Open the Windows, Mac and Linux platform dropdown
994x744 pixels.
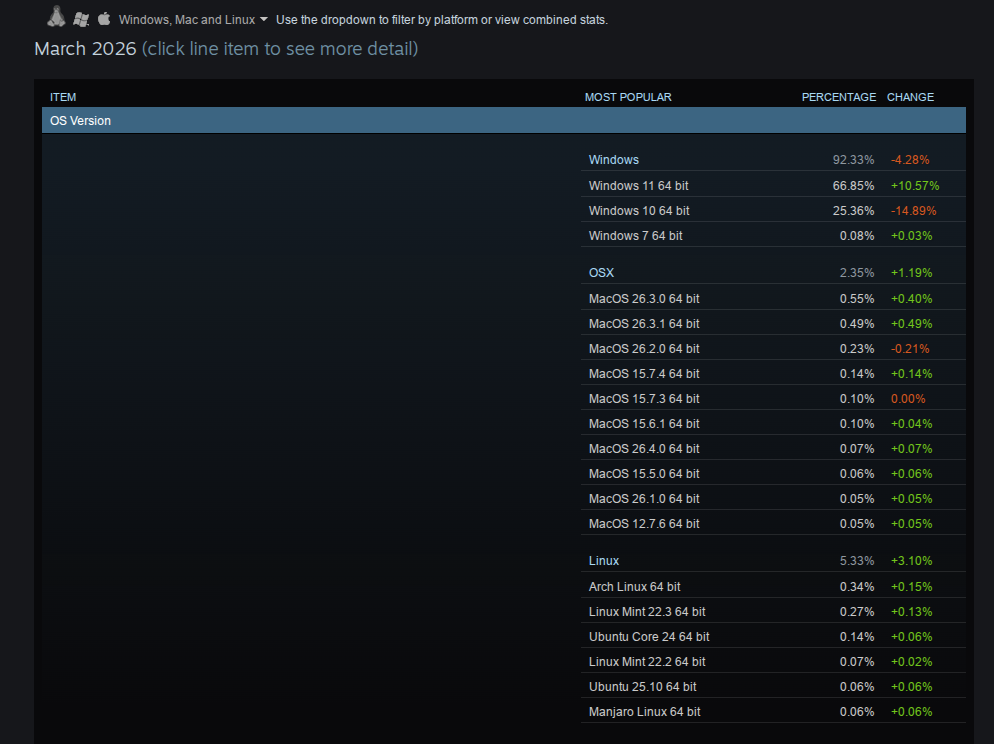click(193, 20)
